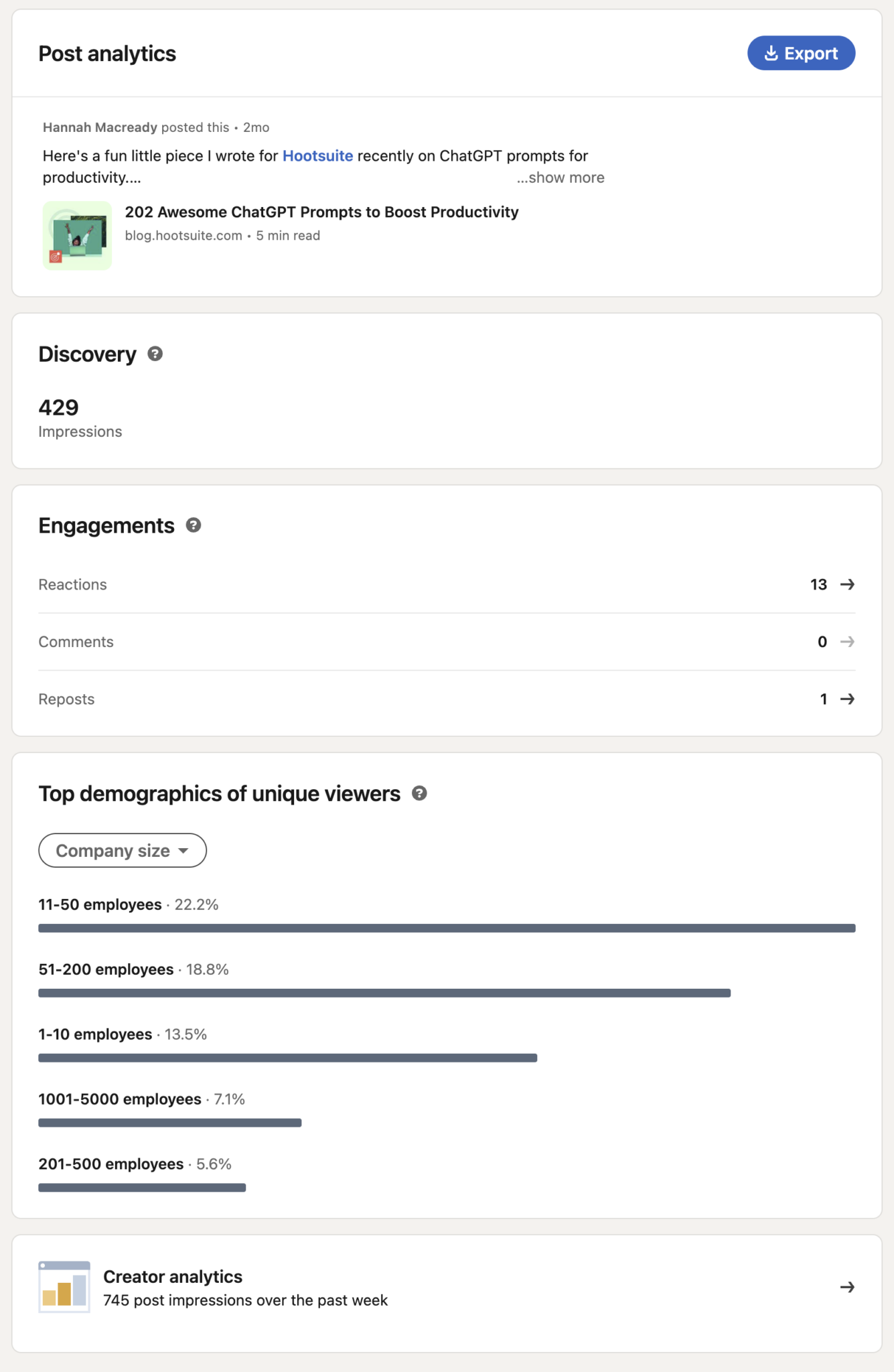Open the Engagements help tooltip icon
The height and width of the screenshot is (1372, 894).
click(x=194, y=525)
